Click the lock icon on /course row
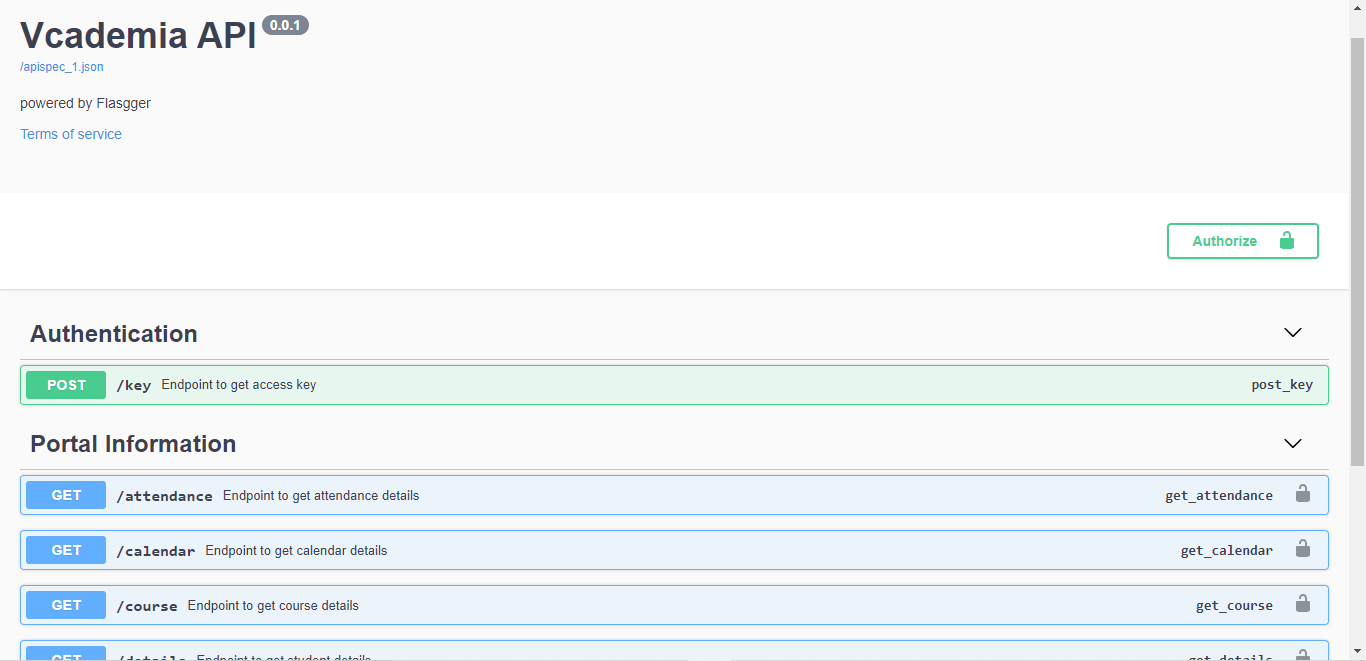1366x661 pixels. click(1302, 603)
